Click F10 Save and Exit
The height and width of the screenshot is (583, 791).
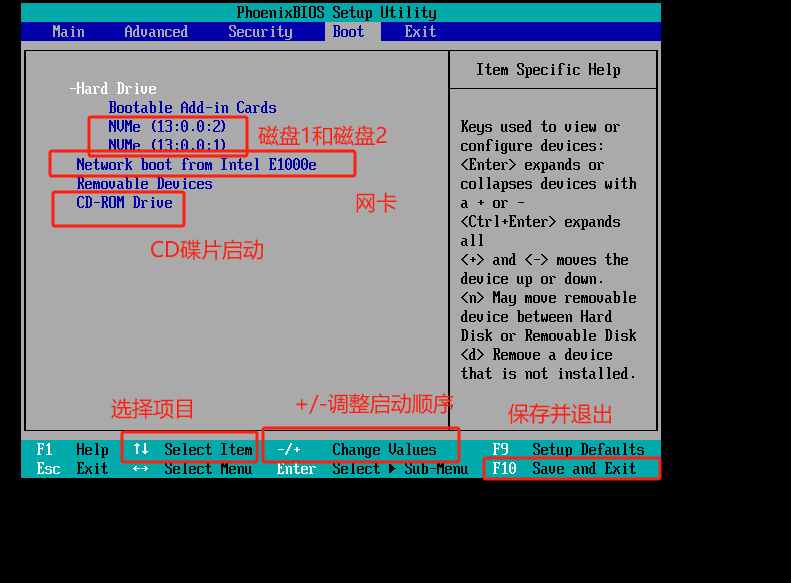(x=564, y=469)
